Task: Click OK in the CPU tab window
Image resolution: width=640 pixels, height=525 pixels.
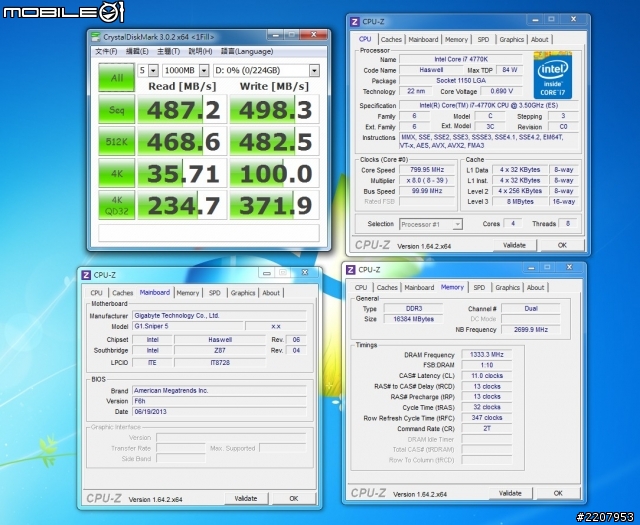Action: click(562, 245)
